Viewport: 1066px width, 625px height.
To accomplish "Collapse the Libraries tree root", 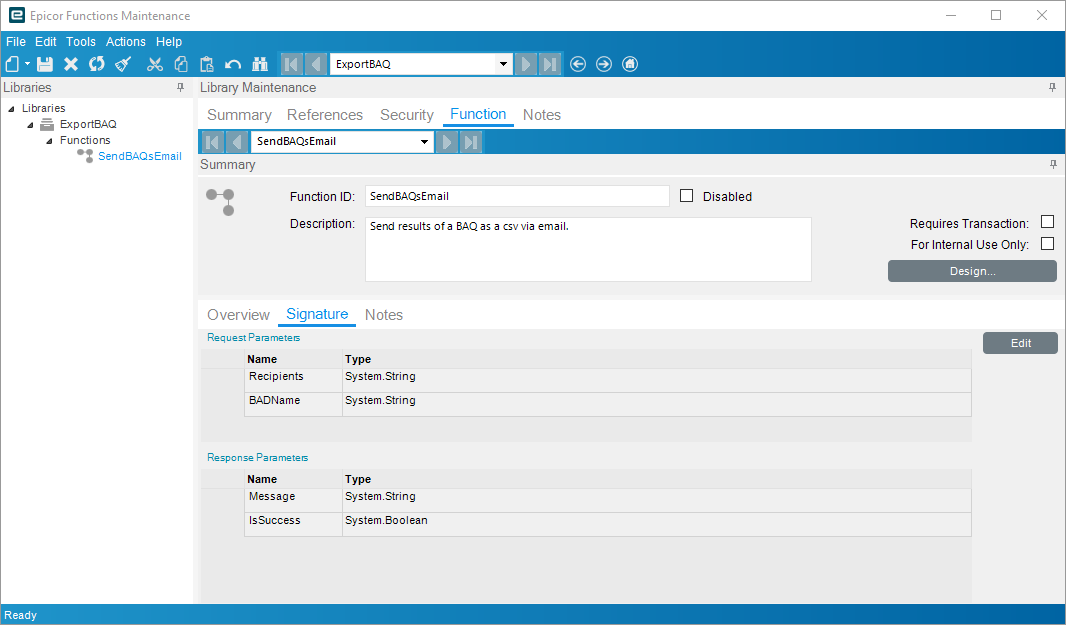I will 11,109.
